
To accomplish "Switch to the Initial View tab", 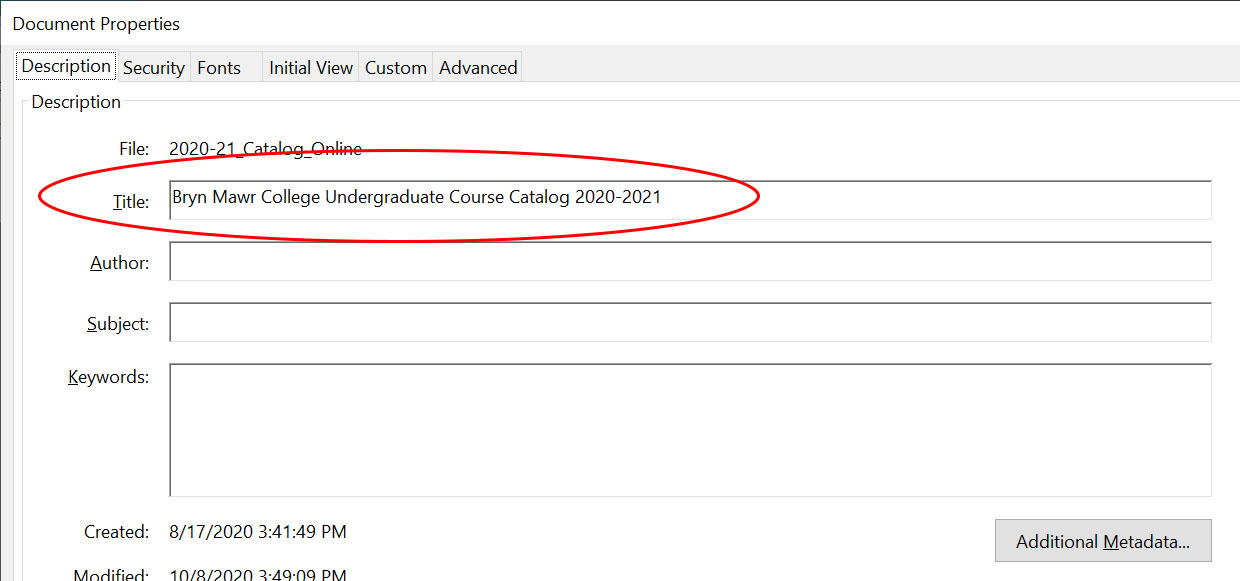I will coord(311,68).
